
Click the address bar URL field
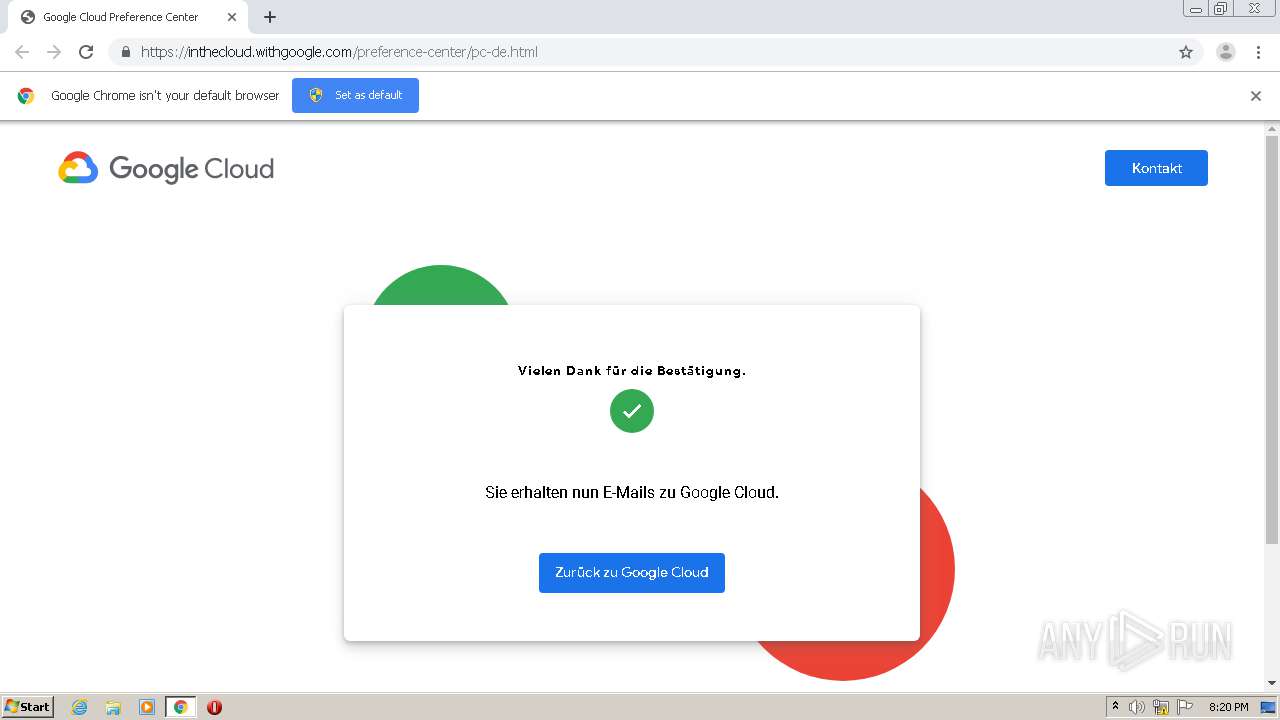click(655, 52)
